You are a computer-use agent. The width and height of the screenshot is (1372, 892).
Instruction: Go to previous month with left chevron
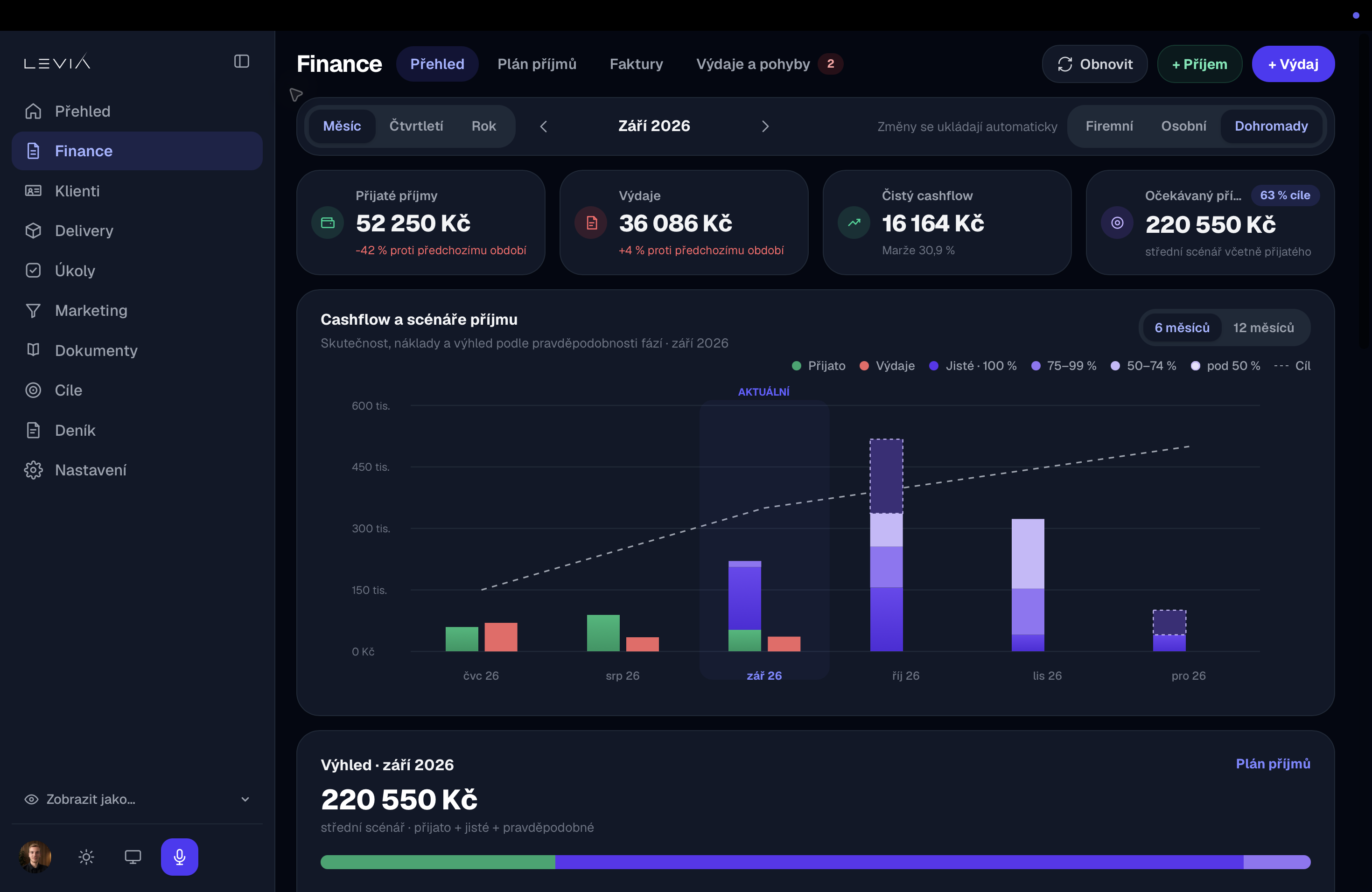[544, 126]
